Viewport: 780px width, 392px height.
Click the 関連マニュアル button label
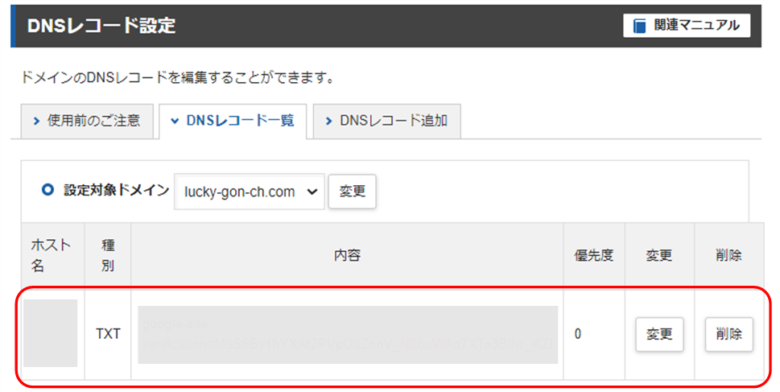(696, 25)
